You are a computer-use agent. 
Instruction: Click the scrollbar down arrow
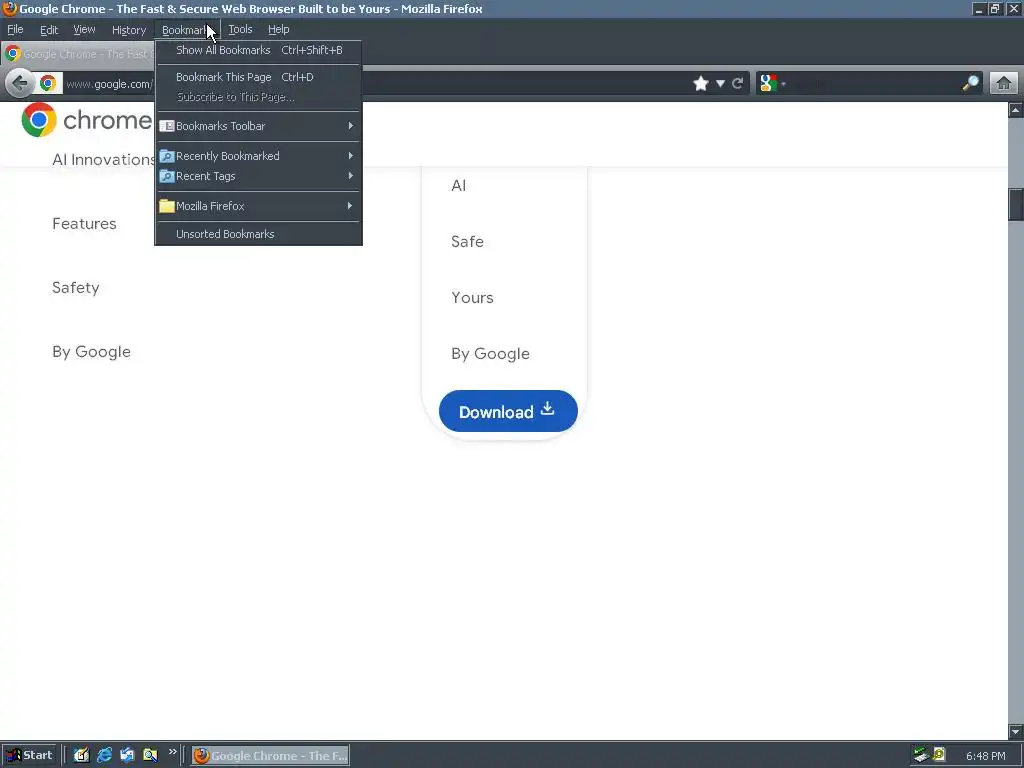click(1016, 731)
